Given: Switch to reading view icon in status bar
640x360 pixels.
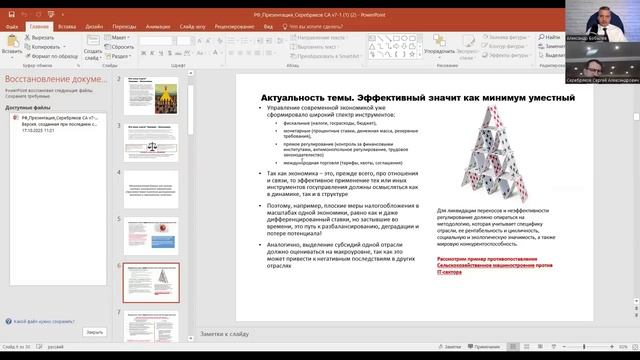Looking at the screenshot, I should [540, 347].
